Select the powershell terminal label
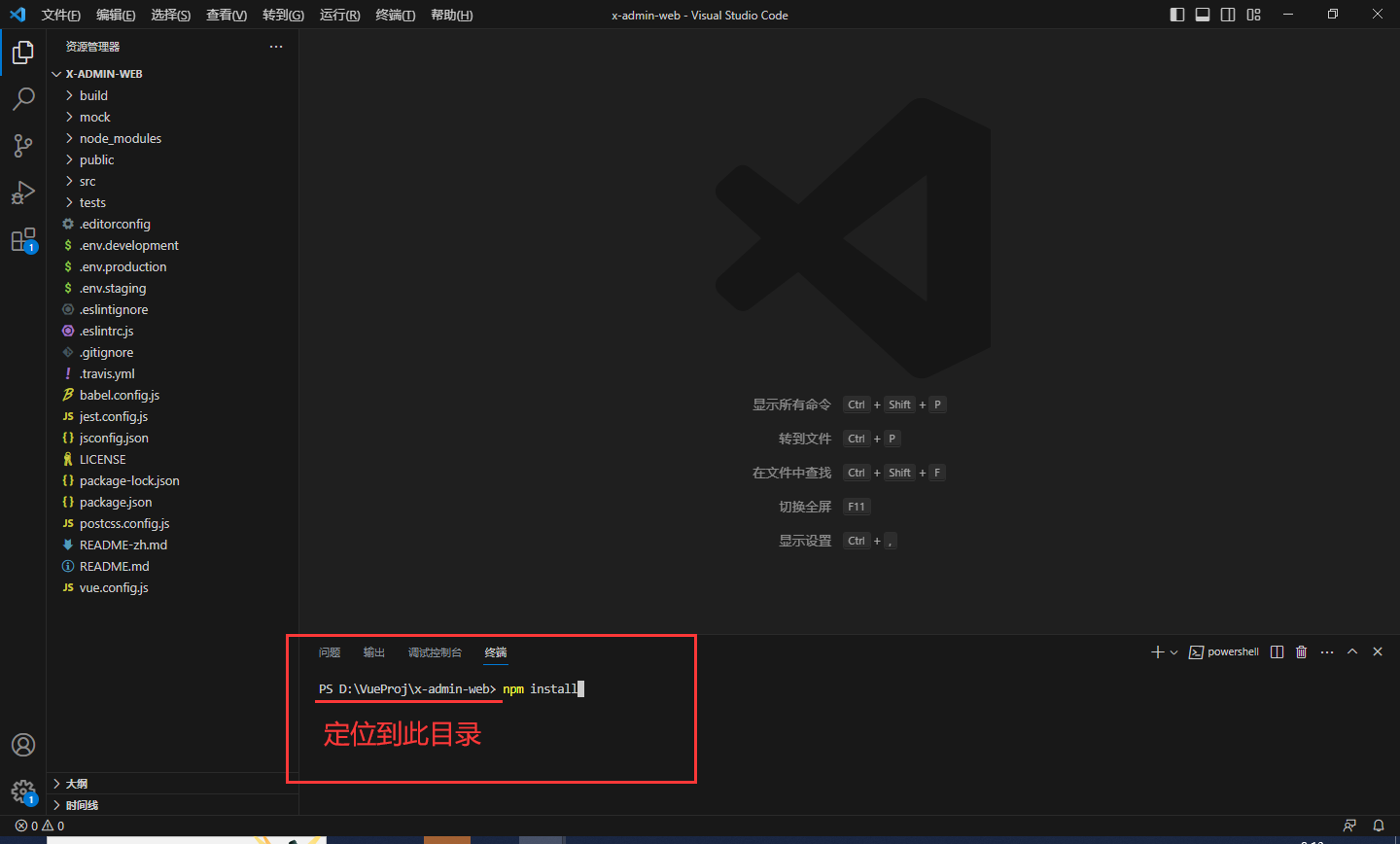The width and height of the screenshot is (1400, 844). tap(1224, 652)
